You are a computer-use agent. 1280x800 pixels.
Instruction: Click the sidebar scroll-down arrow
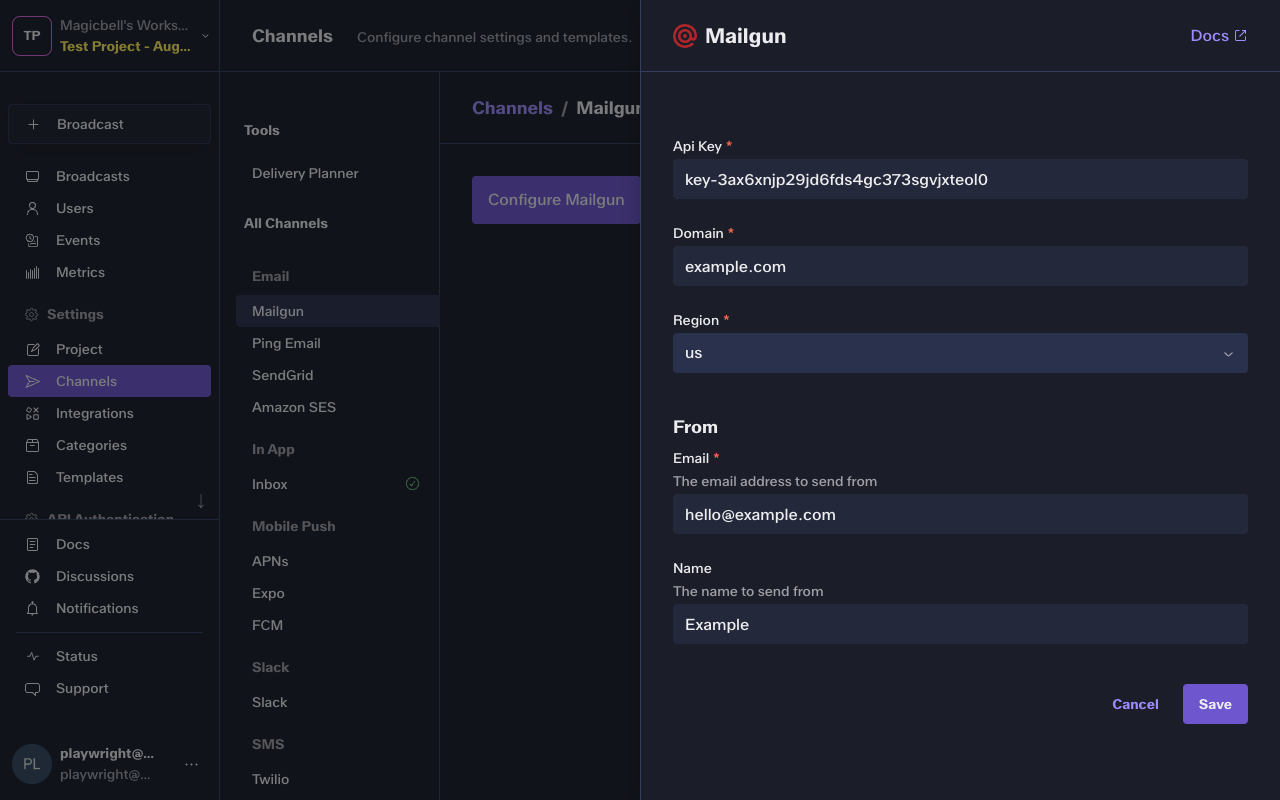coord(201,501)
